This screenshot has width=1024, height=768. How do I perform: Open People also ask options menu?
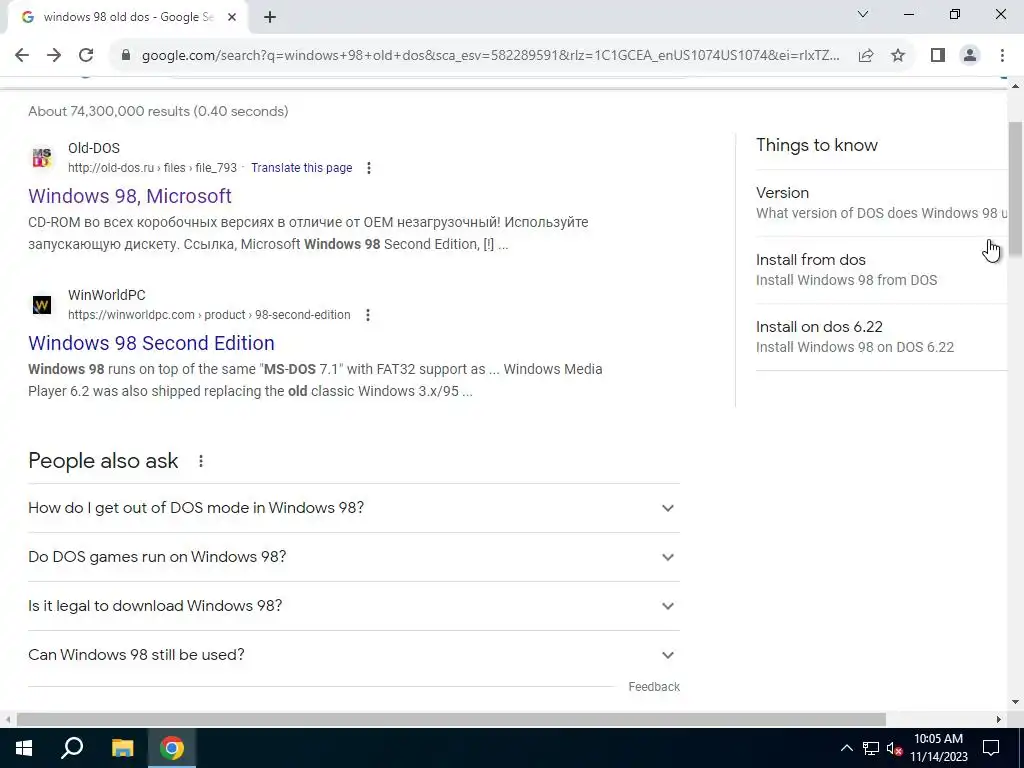(x=201, y=461)
